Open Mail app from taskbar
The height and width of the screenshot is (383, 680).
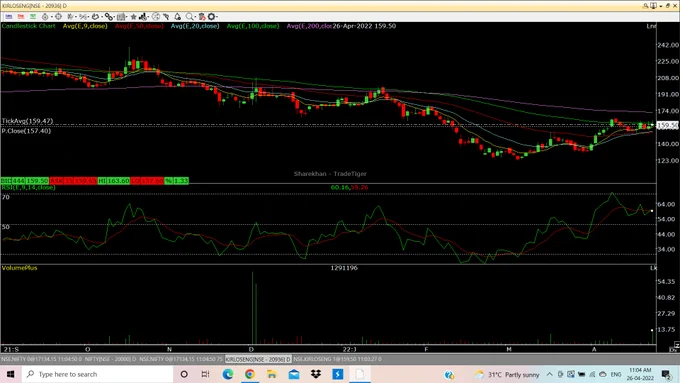[x=294, y=374]
